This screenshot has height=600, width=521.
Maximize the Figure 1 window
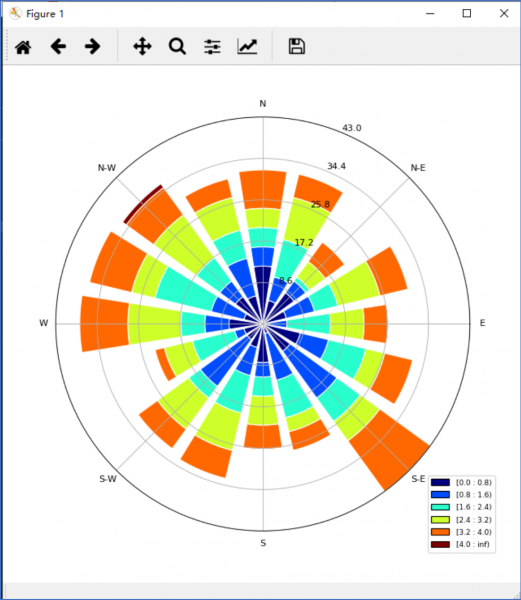point(467,13)
